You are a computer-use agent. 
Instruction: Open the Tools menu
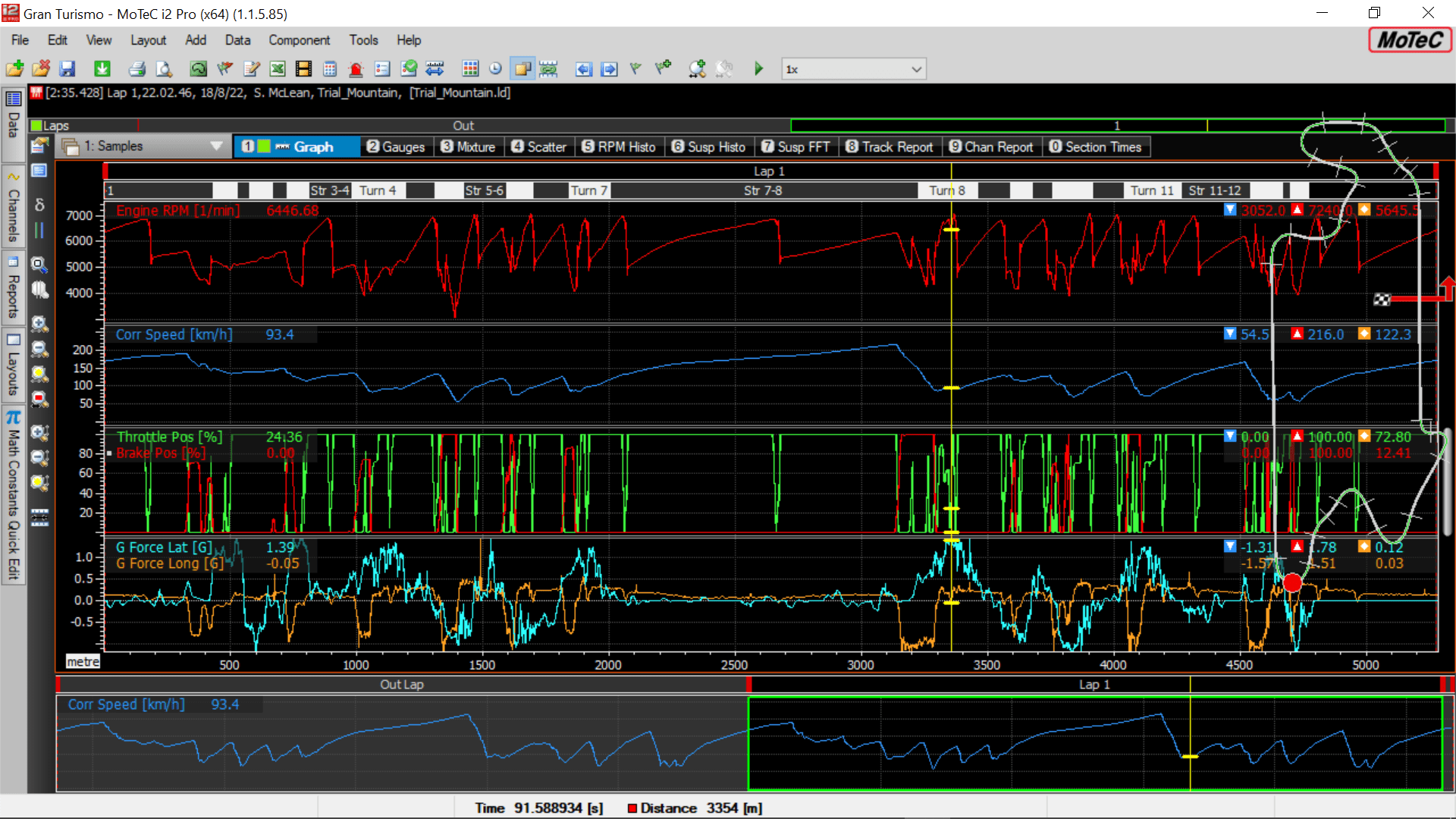point(363,40)
